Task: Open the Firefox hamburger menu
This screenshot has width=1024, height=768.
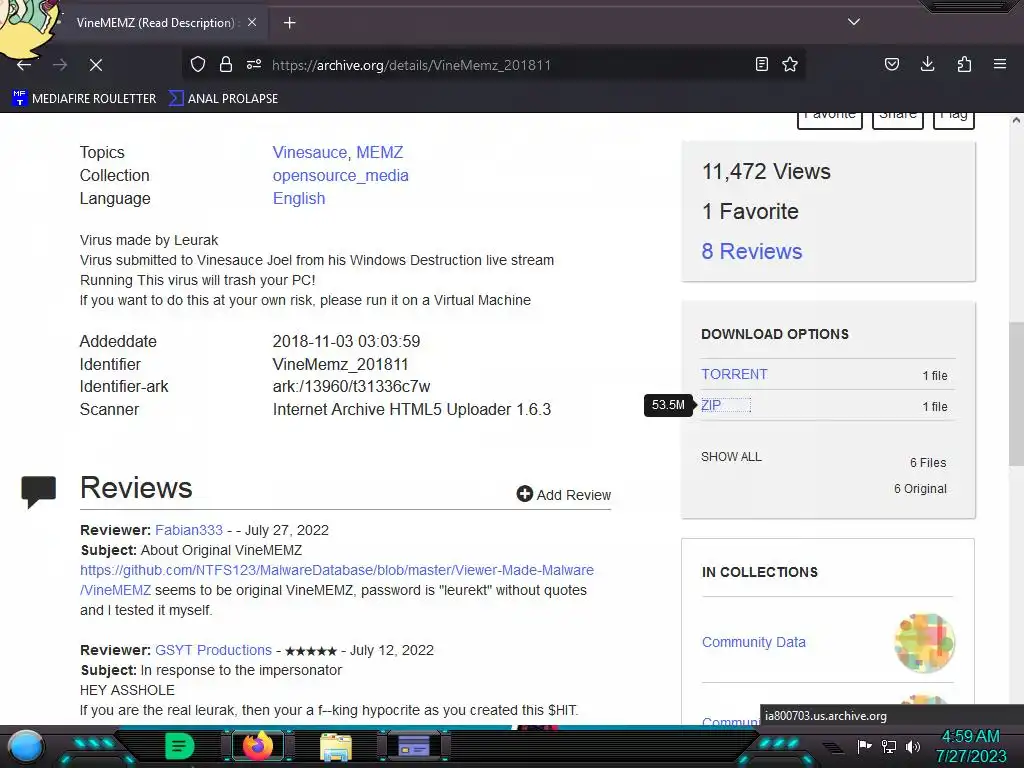Action: tap(1000, 64)
